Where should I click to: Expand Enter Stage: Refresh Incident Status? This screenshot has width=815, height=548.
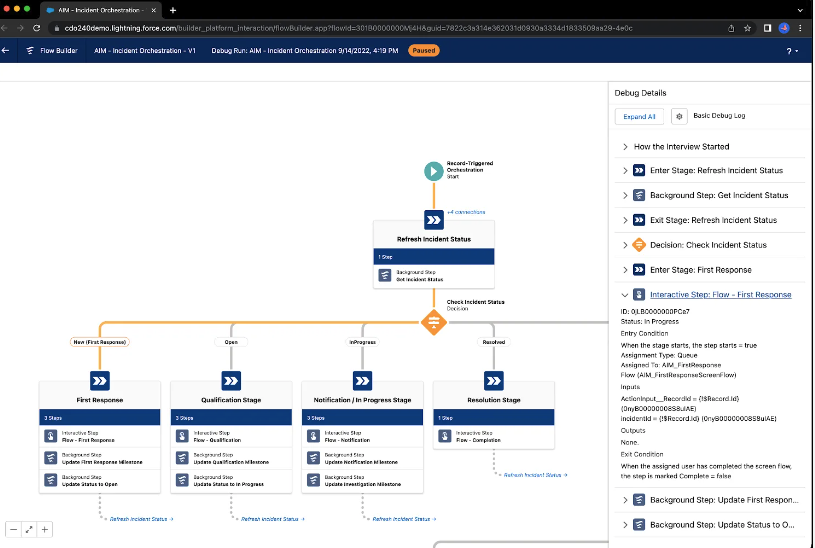625,171
